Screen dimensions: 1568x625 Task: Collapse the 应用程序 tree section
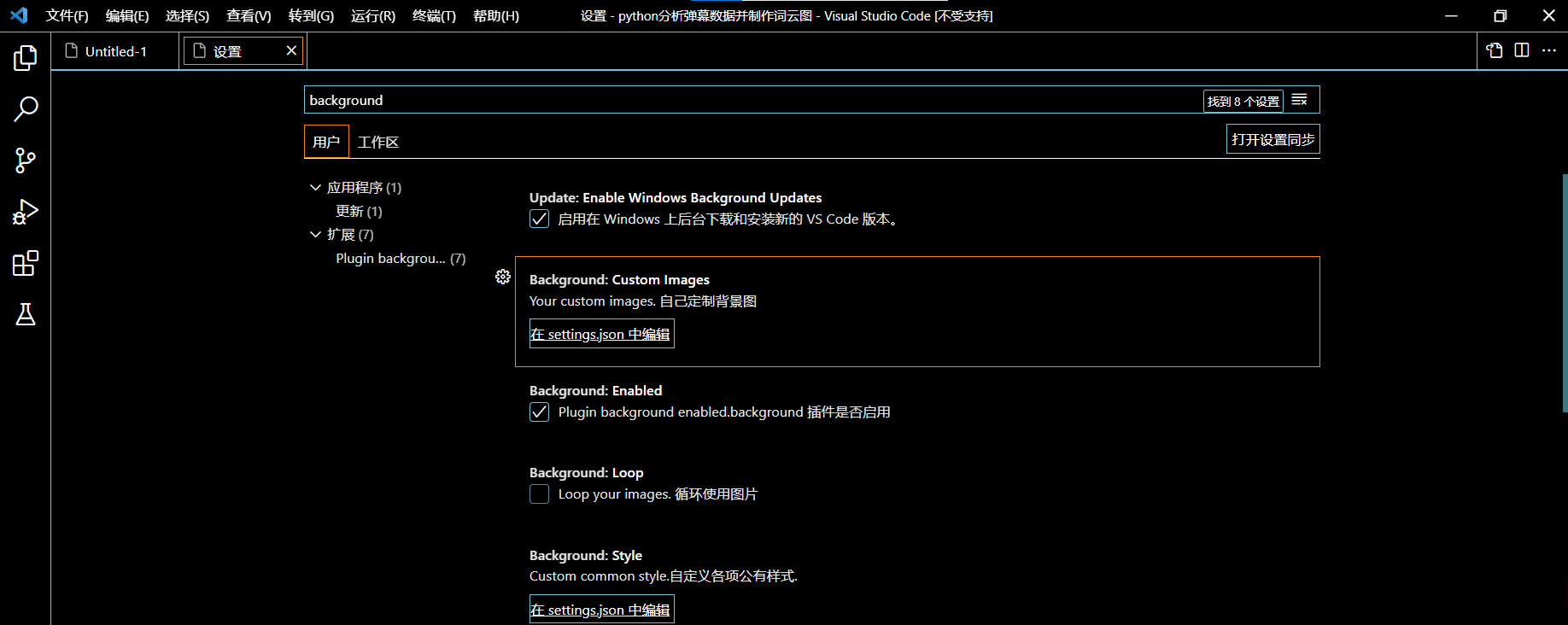coord(315,187)
